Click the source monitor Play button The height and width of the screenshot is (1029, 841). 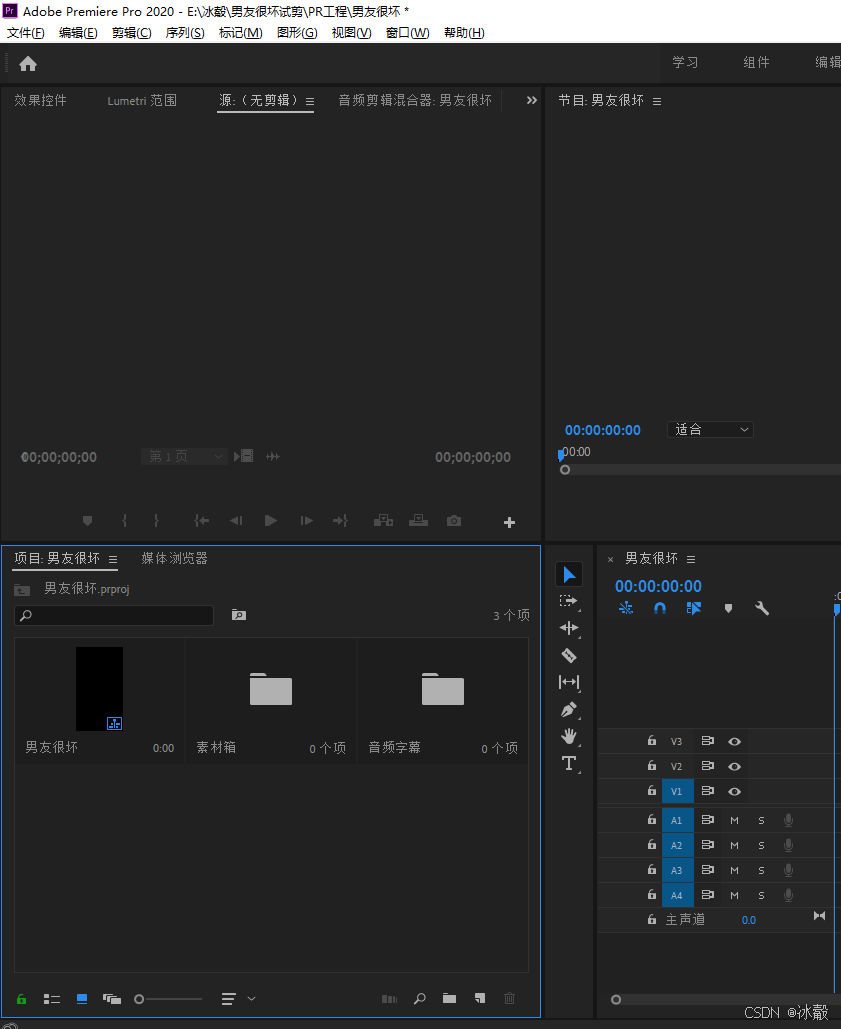[270, 521]
